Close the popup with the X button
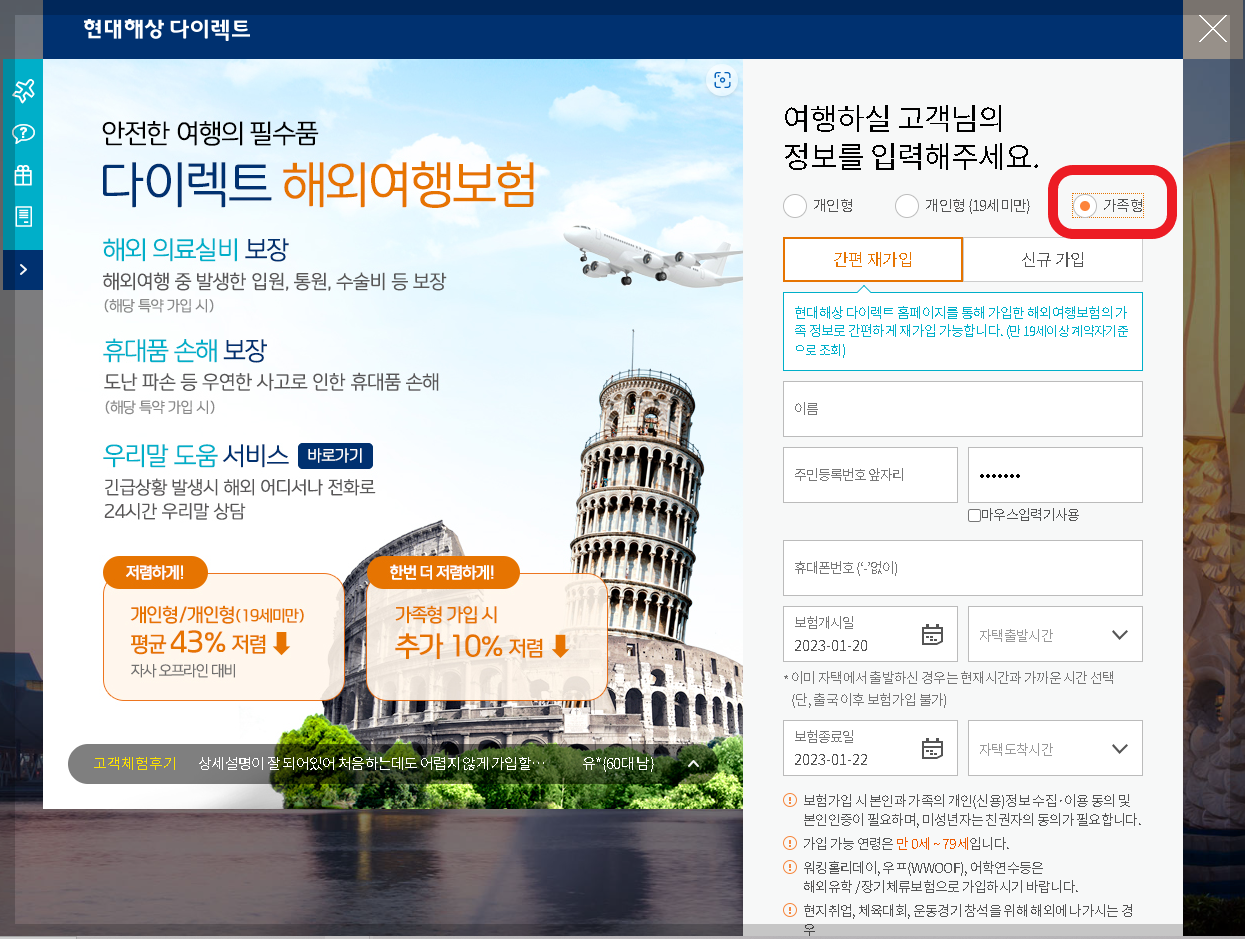The width and height of the screenshot is (1245, 939). click(1213, 28)
